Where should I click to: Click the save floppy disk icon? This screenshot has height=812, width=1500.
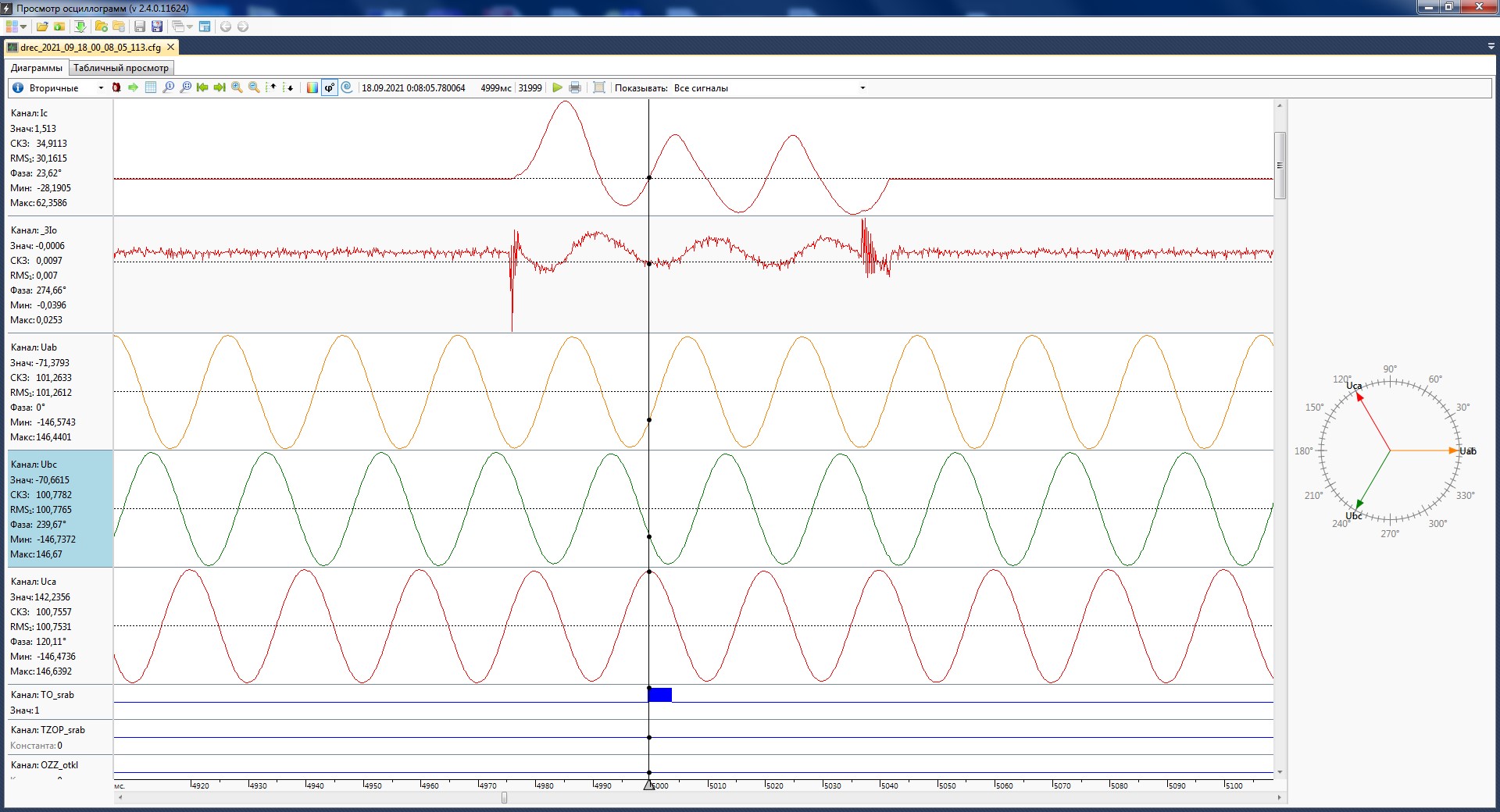pyautogui.click(x=140, y=27)
